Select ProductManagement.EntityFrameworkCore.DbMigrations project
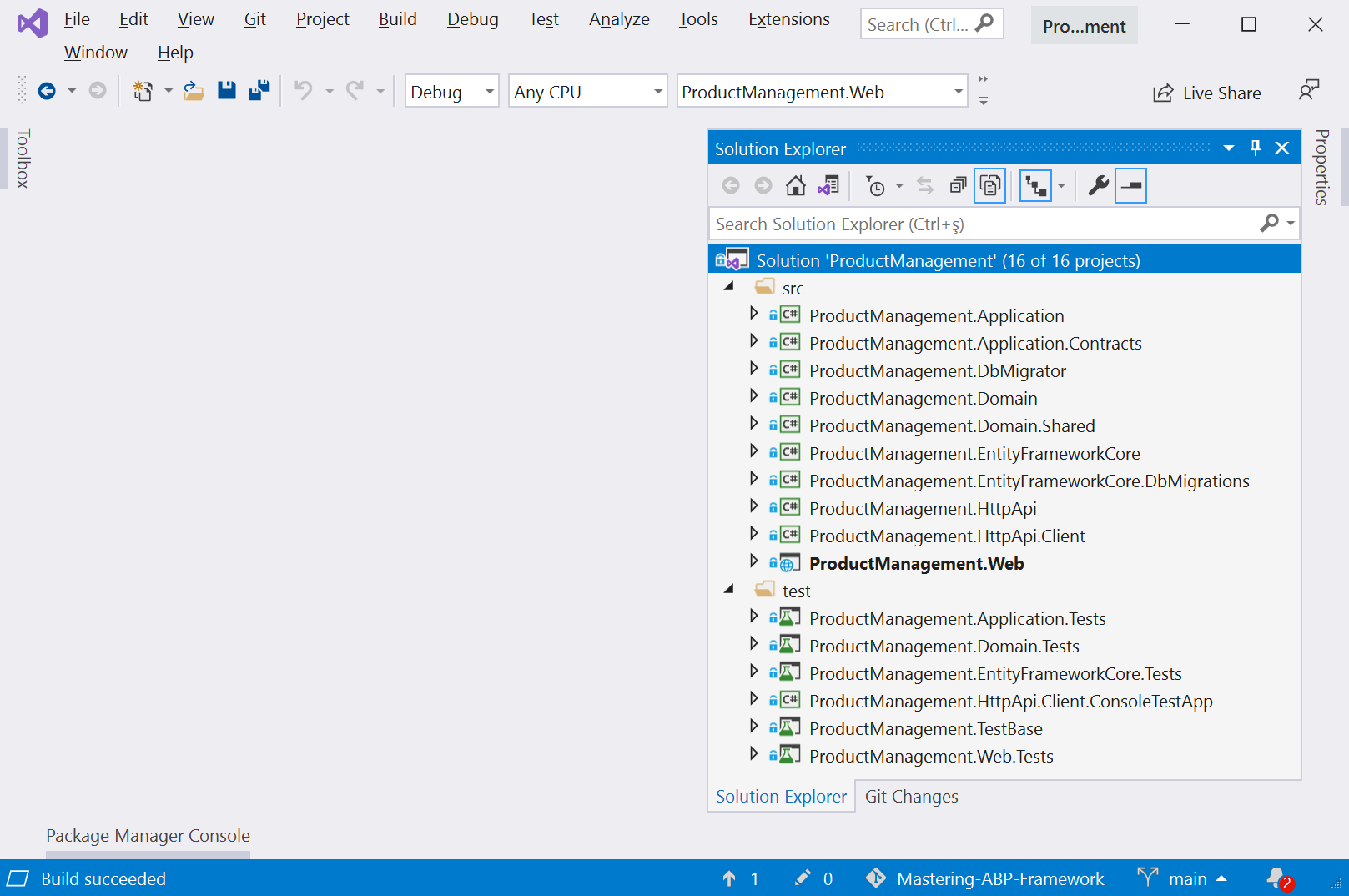Screen dimensions: 1349x896 click(1029, 481)
